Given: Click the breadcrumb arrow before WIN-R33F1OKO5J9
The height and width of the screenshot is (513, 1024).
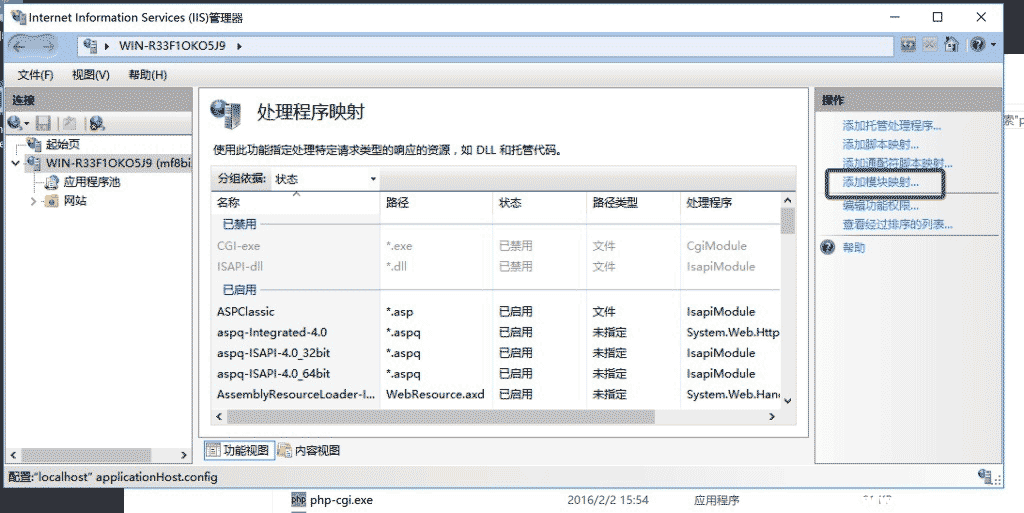Looking at the screenshot, I should [107, 46].
